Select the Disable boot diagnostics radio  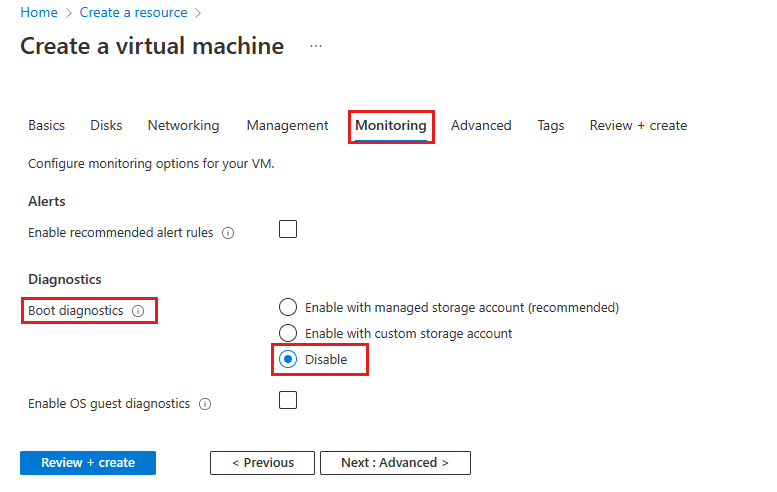(x=288, y=360)
